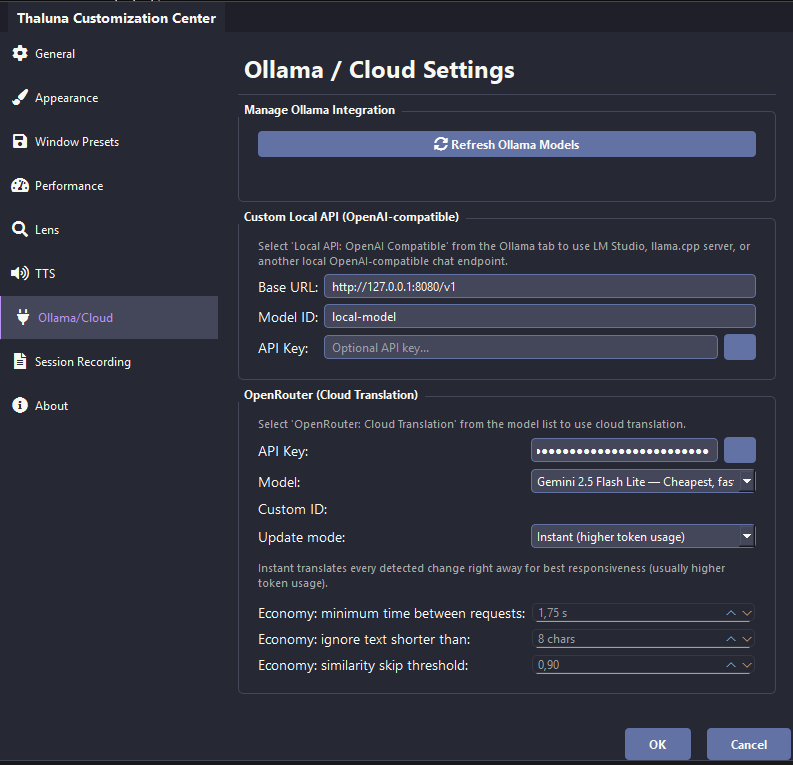793x765 pixels.
Task: Click the OpenRouter API Key password field
Action: click(x=624, y=451)
